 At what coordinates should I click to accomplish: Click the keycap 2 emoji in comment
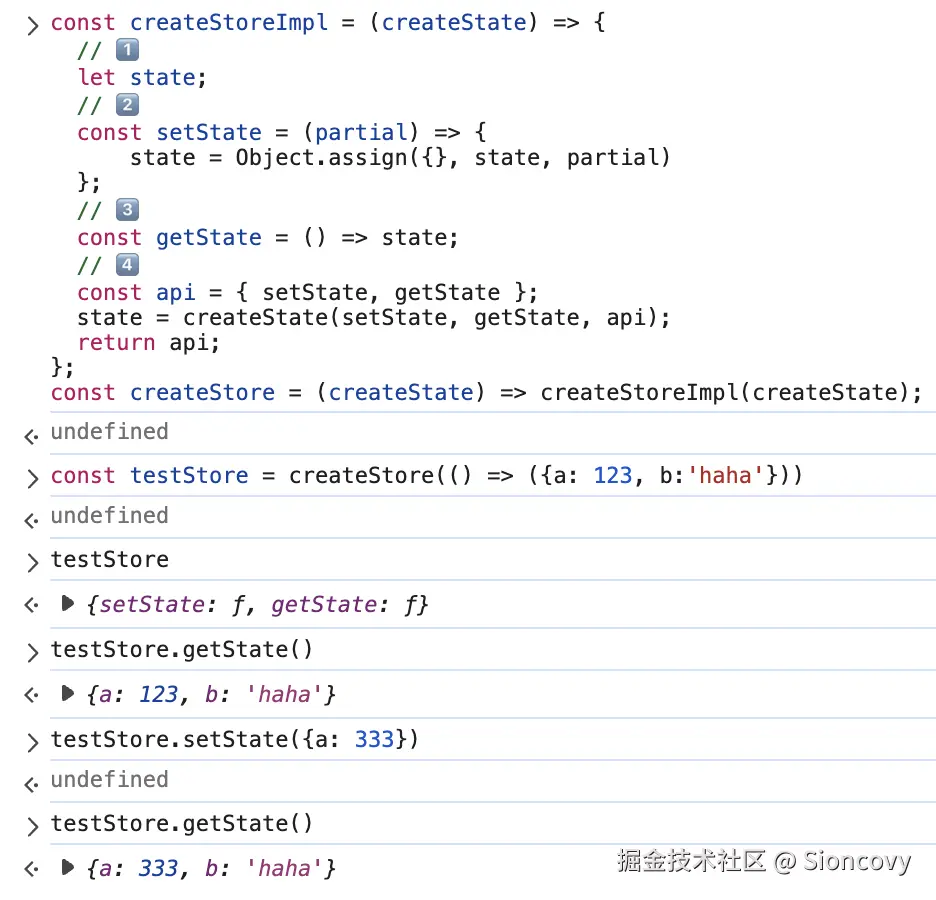click(x=127, y=105)
